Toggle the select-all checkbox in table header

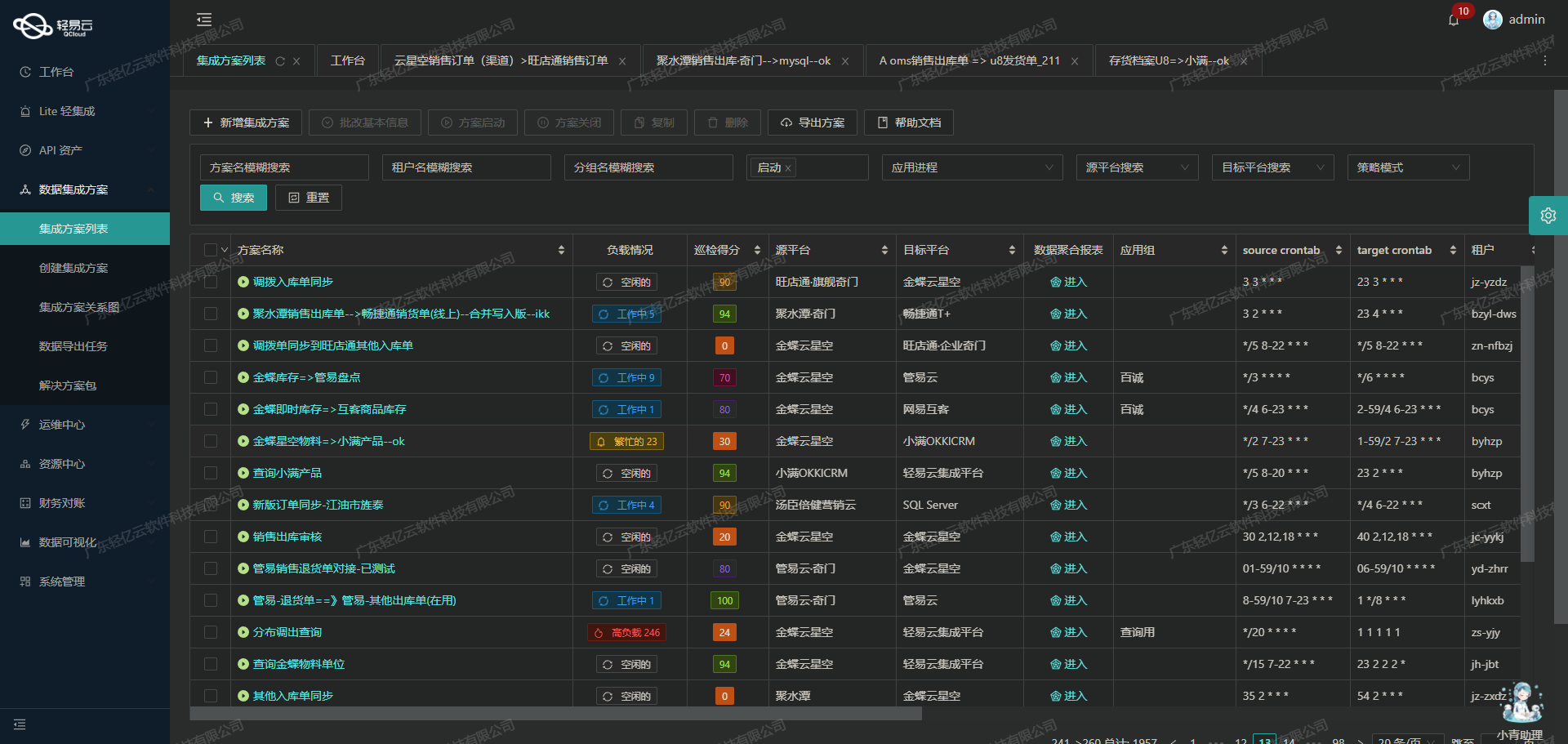click(x=211, y=250)
